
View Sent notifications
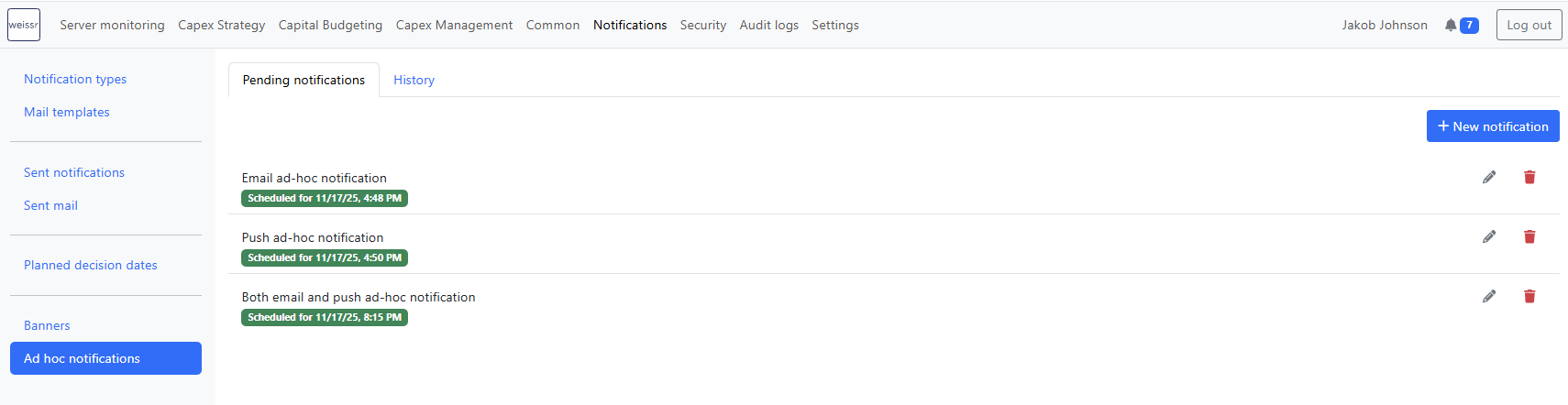tap(74, 172)
